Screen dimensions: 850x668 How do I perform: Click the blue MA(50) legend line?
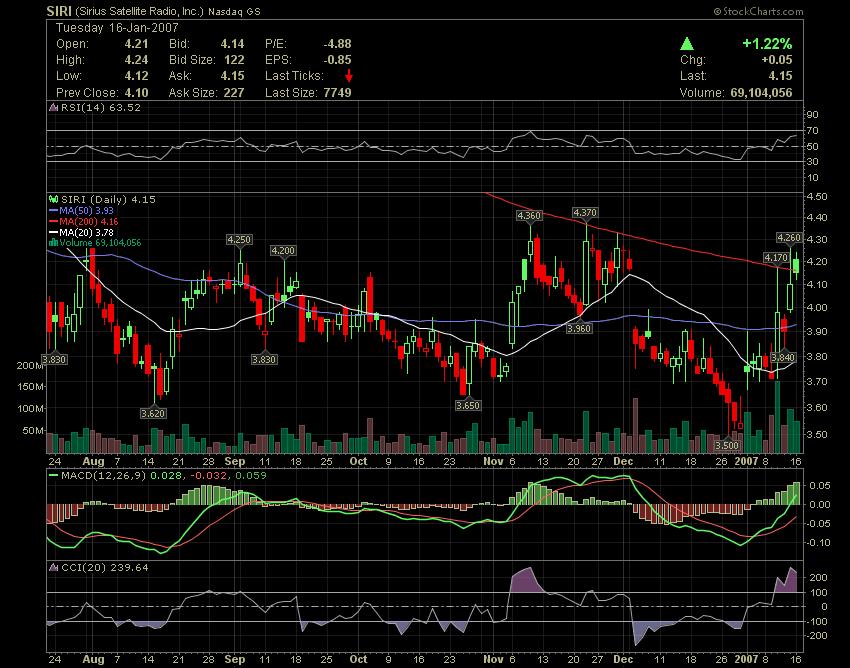(53, 210)
